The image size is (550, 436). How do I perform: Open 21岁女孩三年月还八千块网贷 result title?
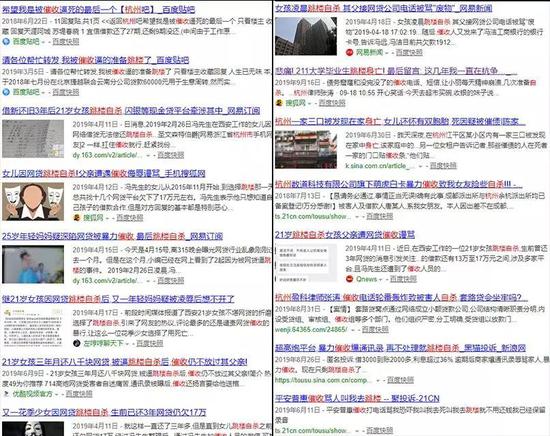tap(125, 361)
